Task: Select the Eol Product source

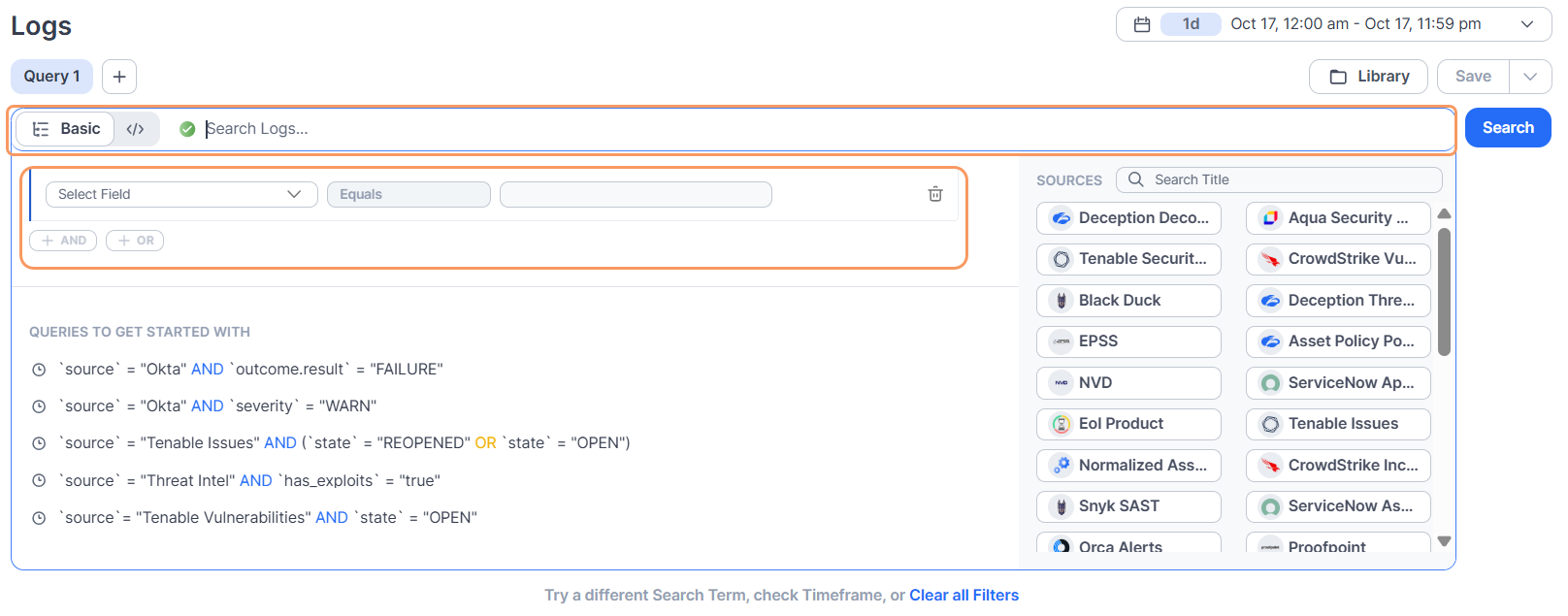Action: point(1128,424)
